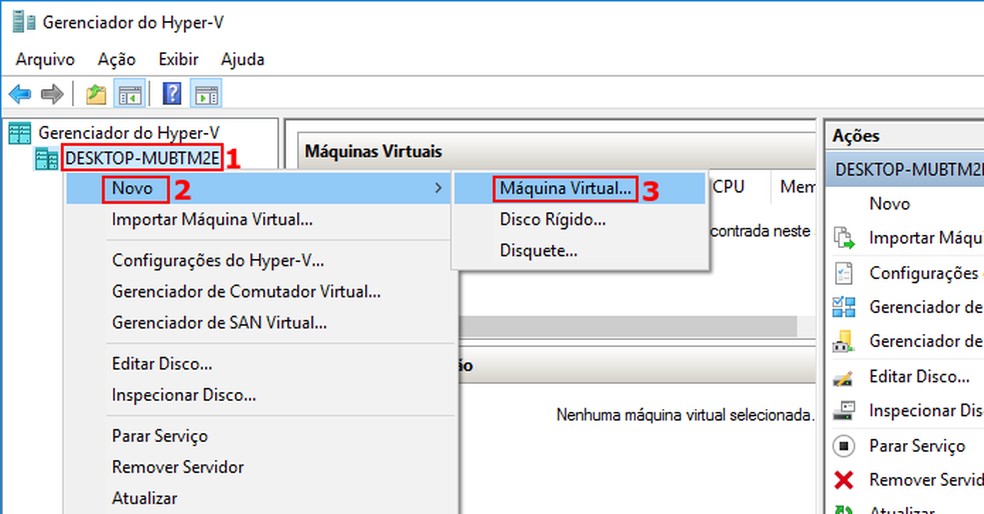Click the Hyper-V Manager title bar icon
The height and width of the screenshot is (514, 984).
click(x=24, y=22)
